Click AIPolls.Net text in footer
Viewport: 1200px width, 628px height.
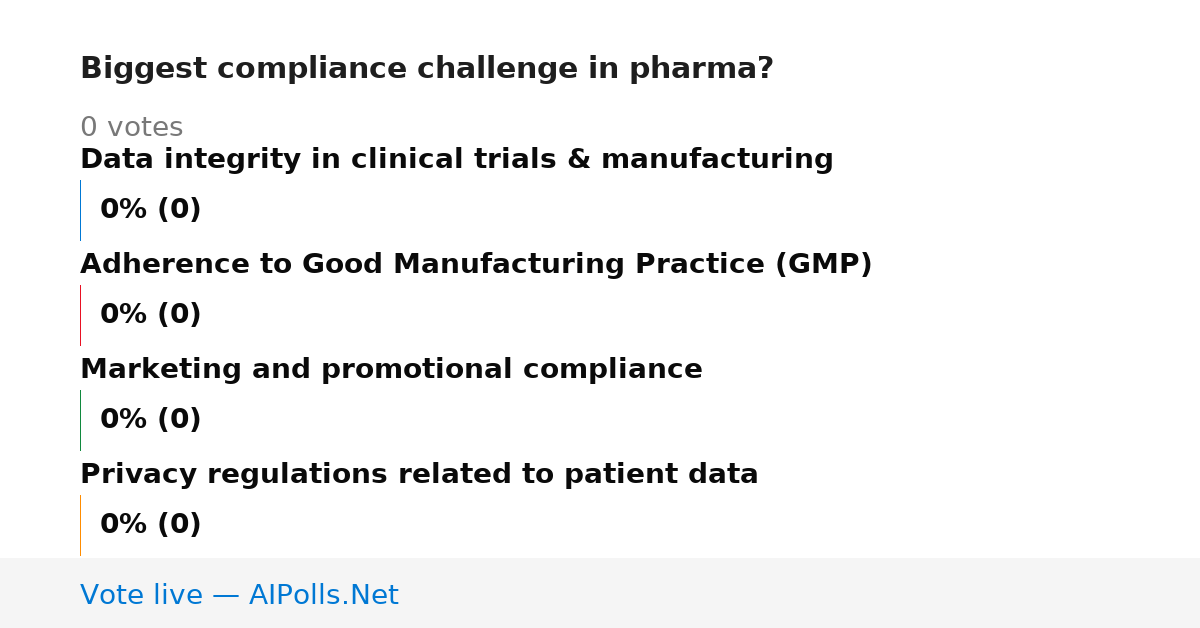324,595
